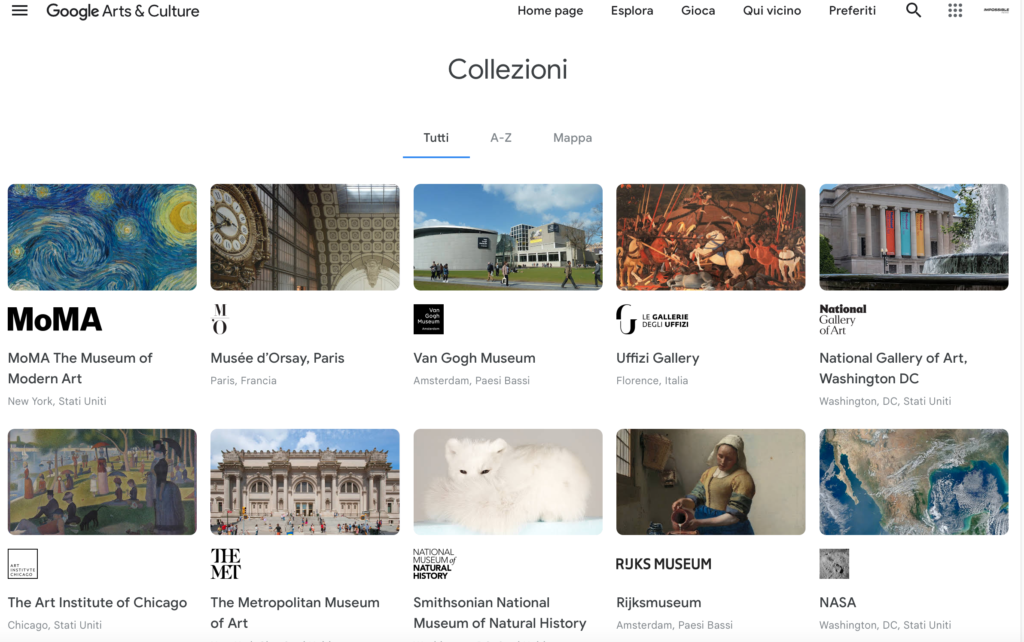This screenshot has width=1024, height=642.
Task: Open the Metropolitan Museum facade thumbnail
Action: point(305,482)
